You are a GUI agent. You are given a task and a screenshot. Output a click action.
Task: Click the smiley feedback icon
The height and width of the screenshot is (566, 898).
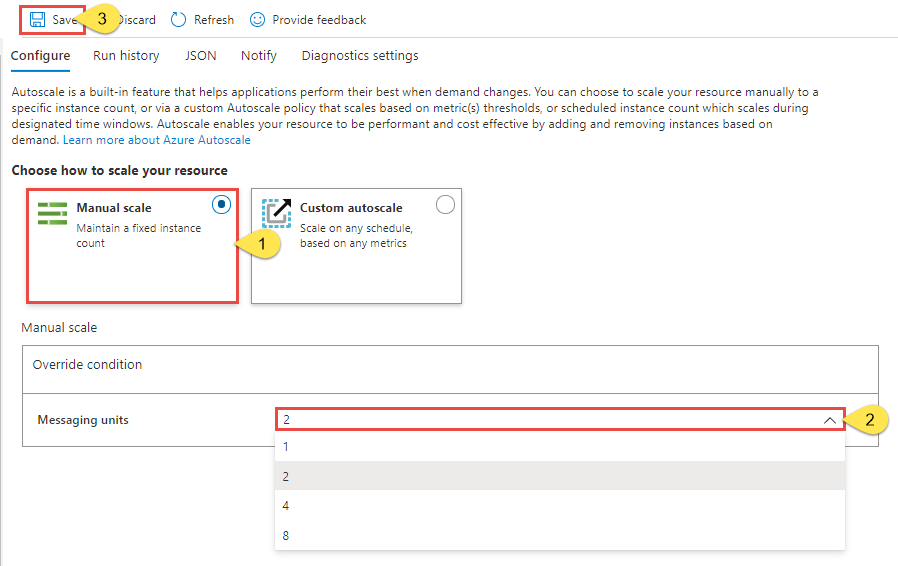pos(257,20)
